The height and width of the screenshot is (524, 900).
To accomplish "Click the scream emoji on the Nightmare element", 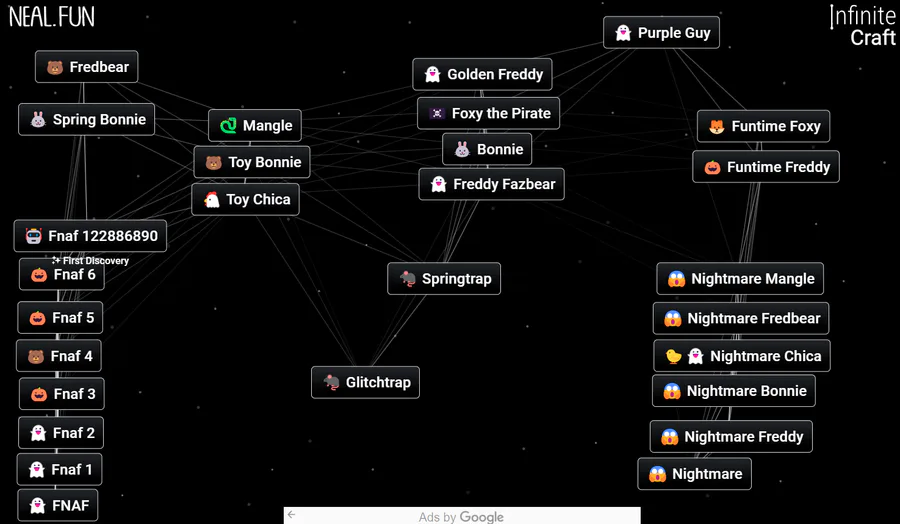I will pyautogui.click(x=657, y=475).
